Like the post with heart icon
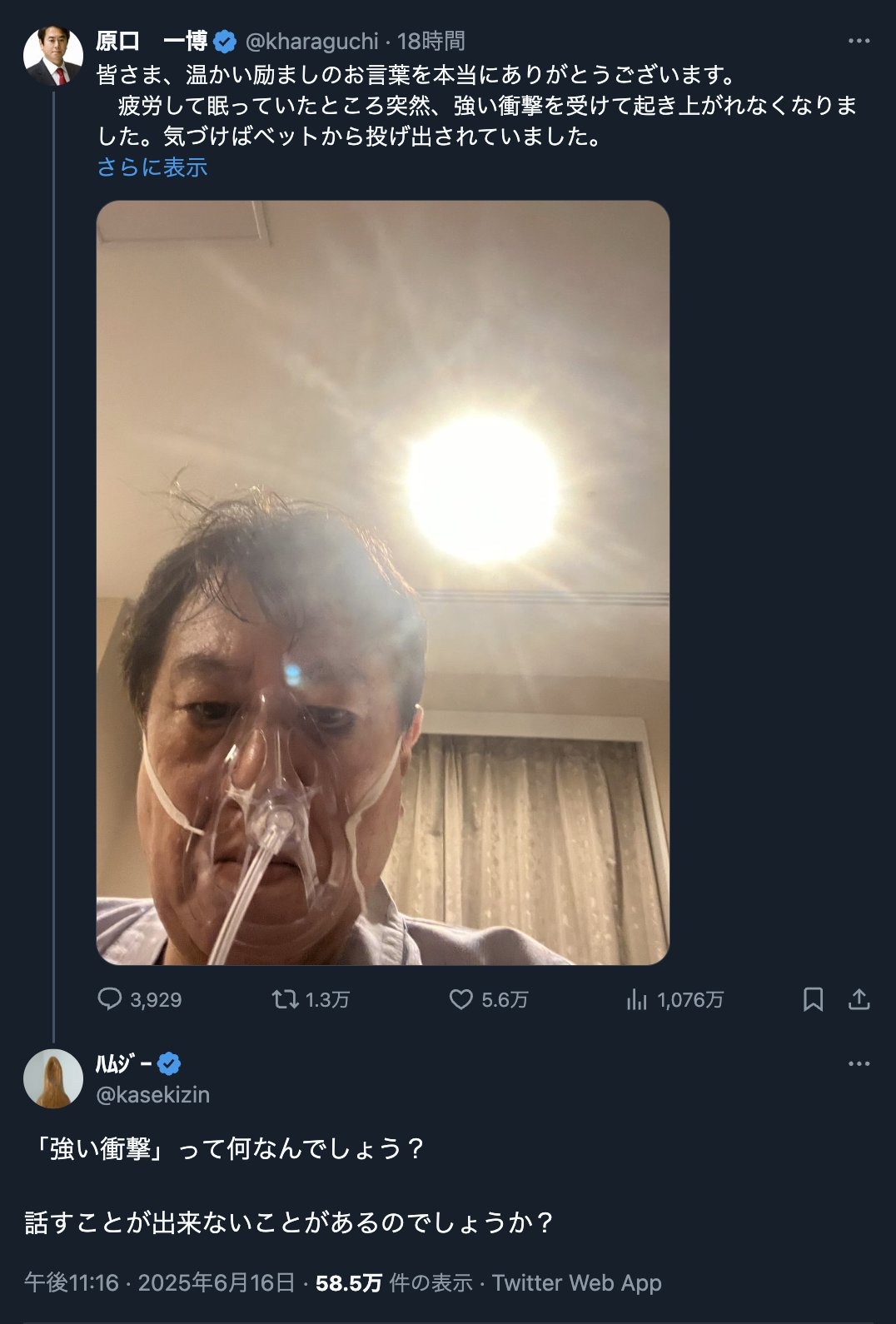 (460, 998)
